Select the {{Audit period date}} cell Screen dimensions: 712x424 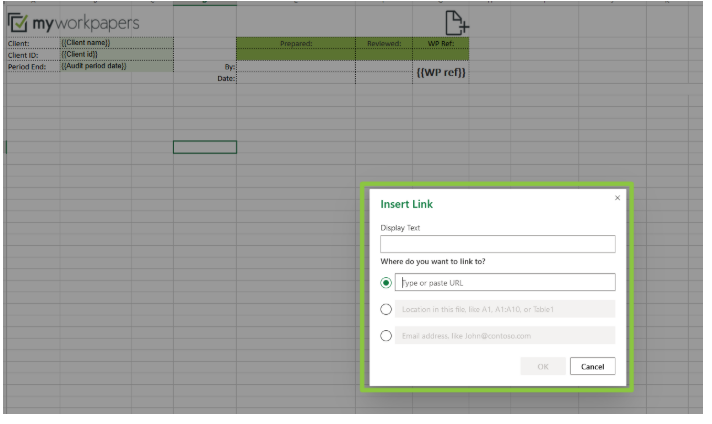116,66
